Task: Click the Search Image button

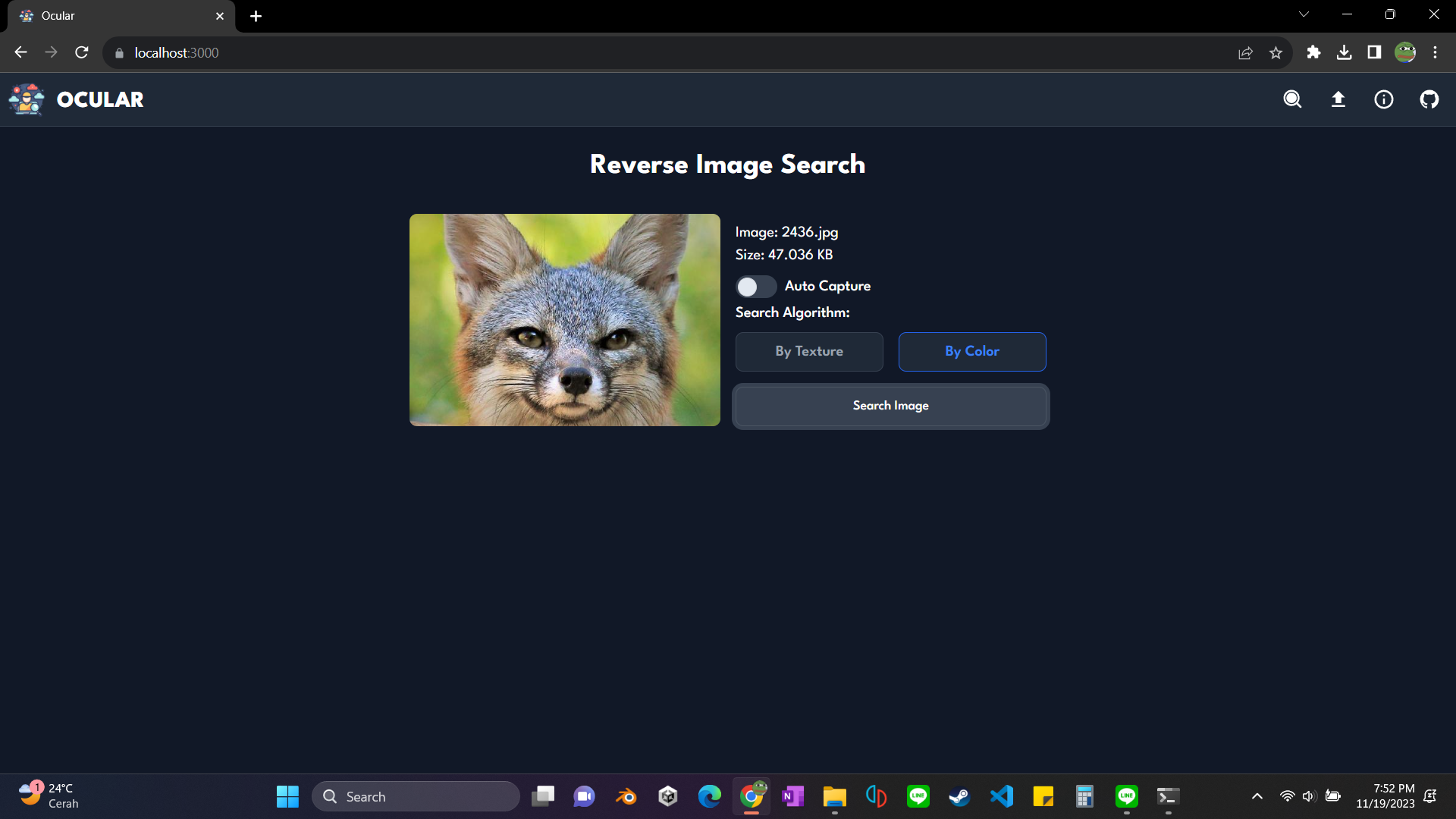Action: (891, 406)
